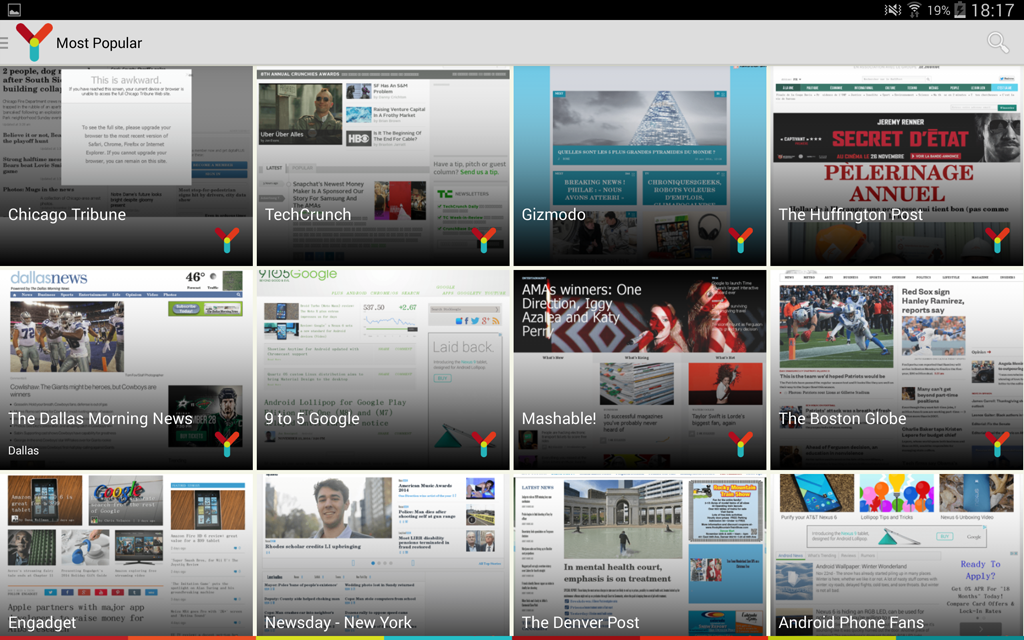
Task: Click the Y badge on Boston Globe tile
Action: pos(997,444)
